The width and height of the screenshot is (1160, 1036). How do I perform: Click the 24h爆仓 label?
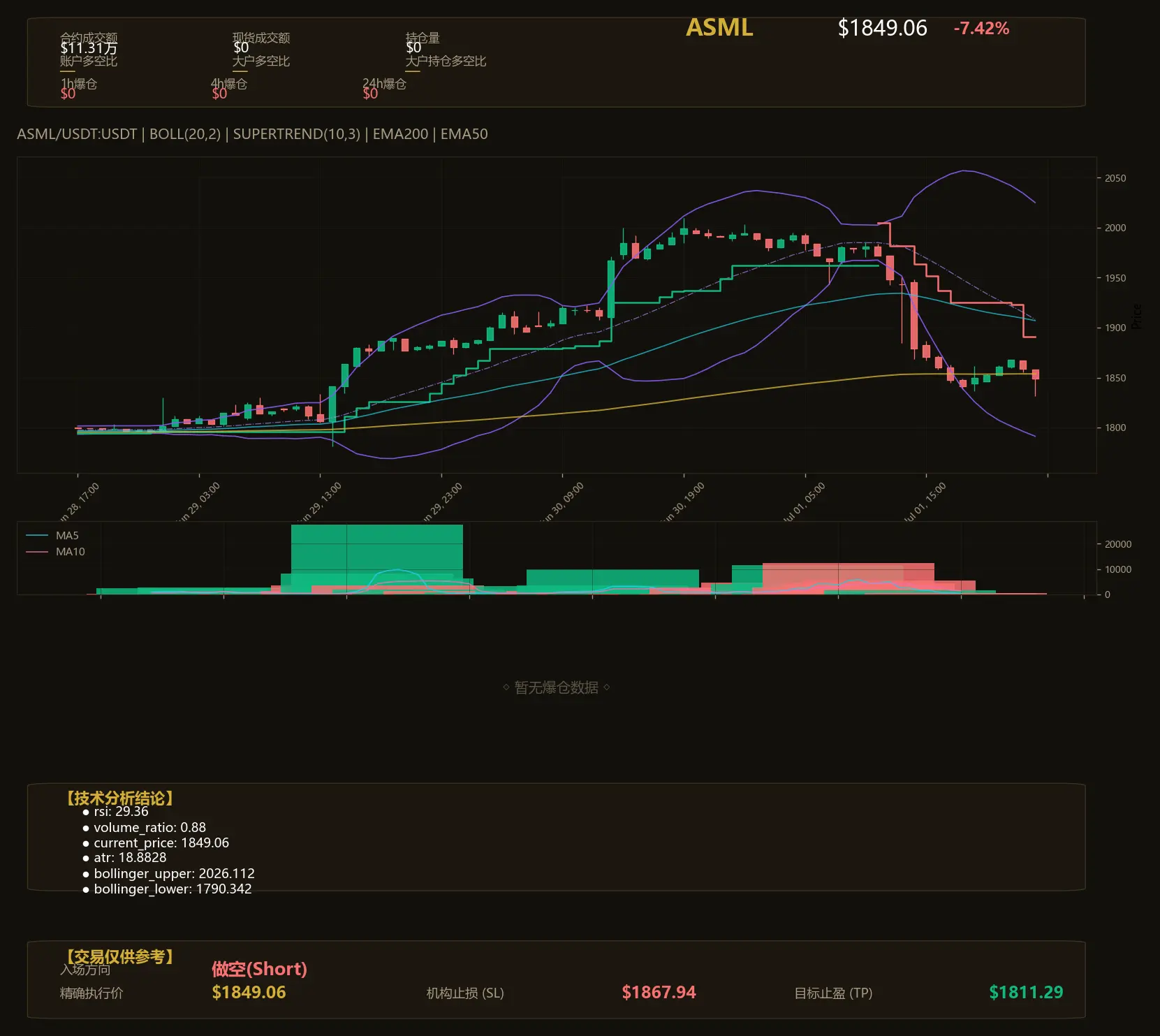point(384,84)
